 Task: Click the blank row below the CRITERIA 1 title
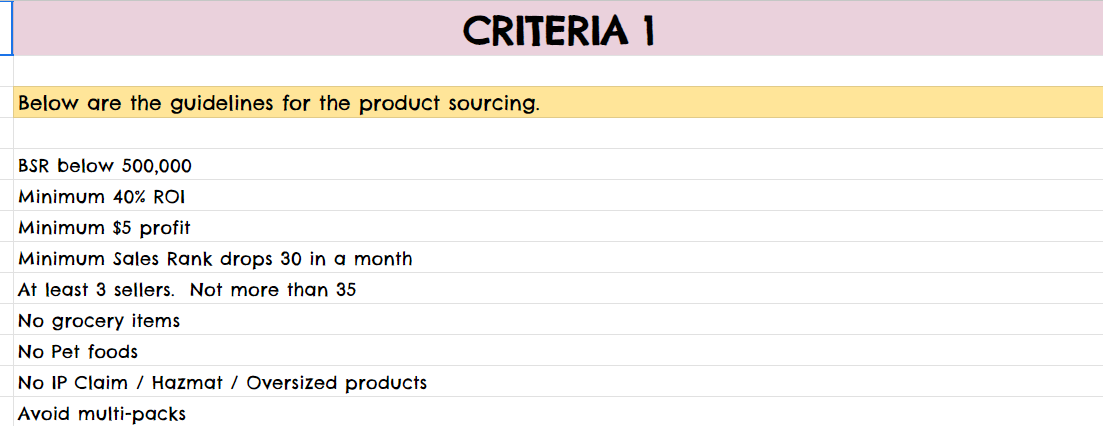tap(558, 71)
